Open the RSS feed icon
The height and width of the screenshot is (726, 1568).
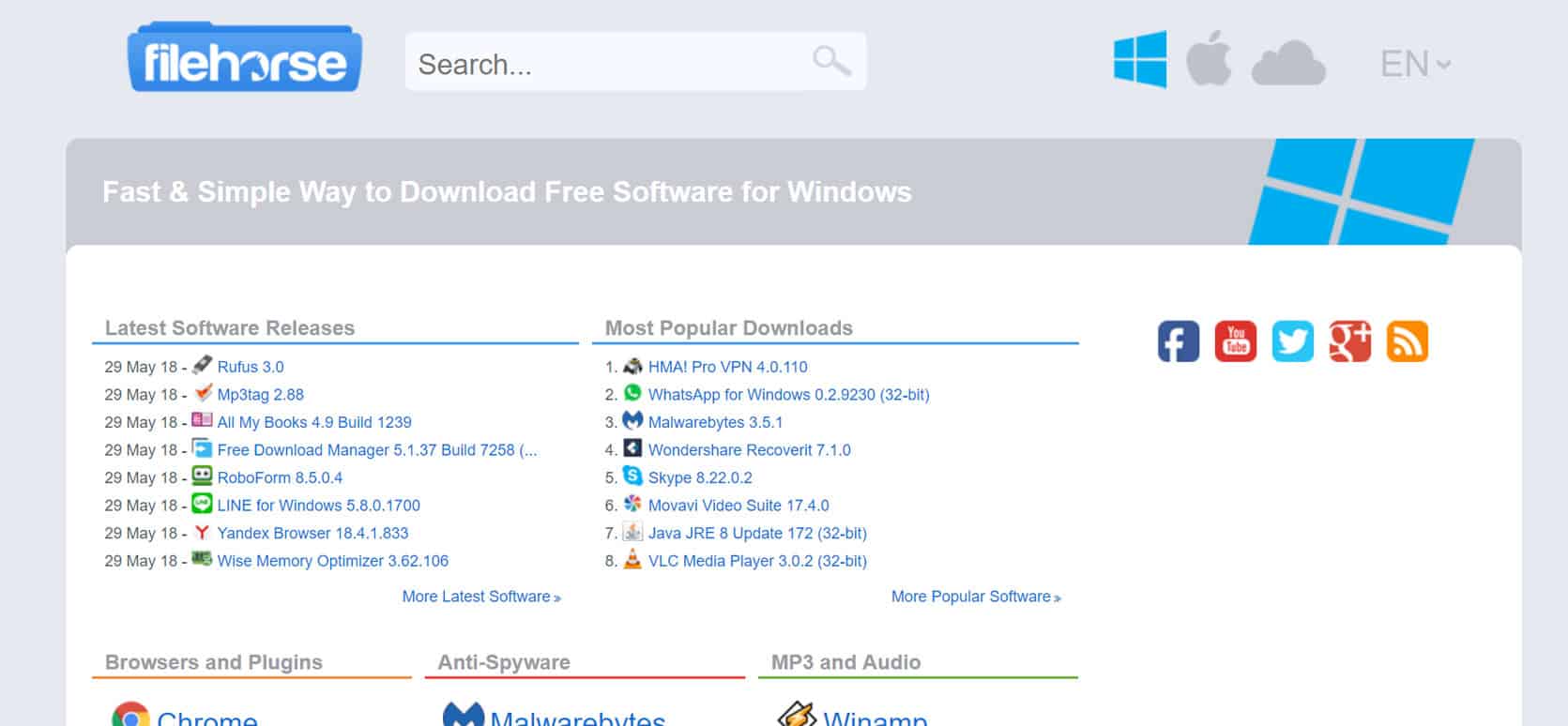[x=1408, y=341]
